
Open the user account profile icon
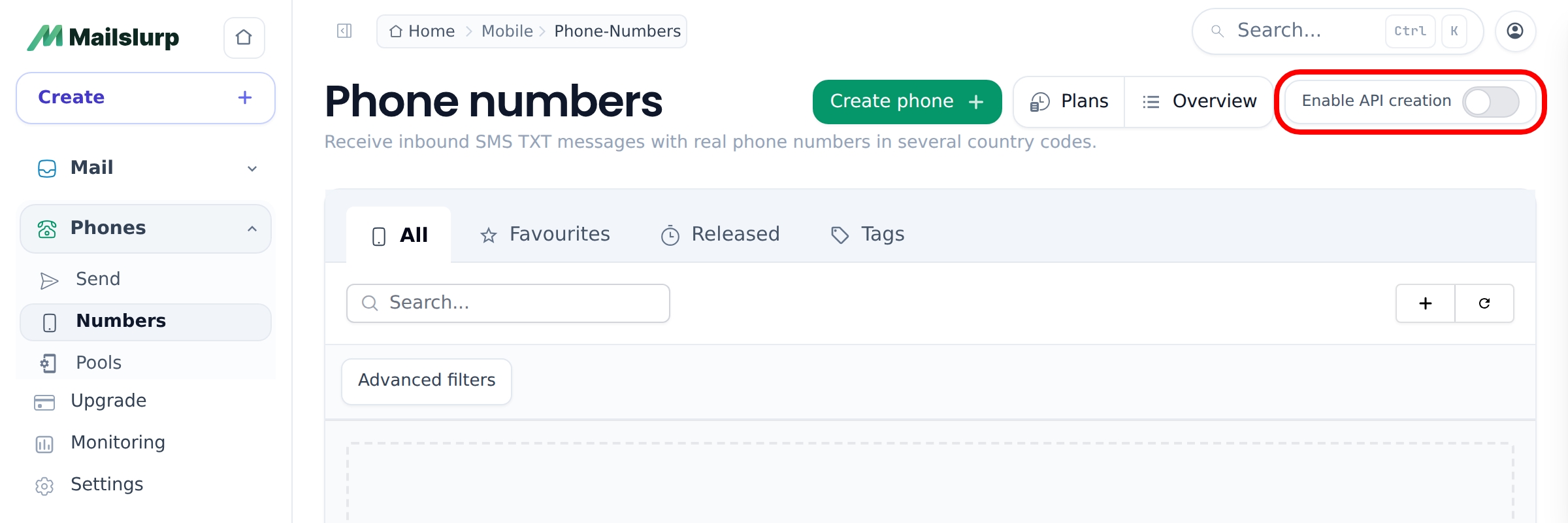1515,31
